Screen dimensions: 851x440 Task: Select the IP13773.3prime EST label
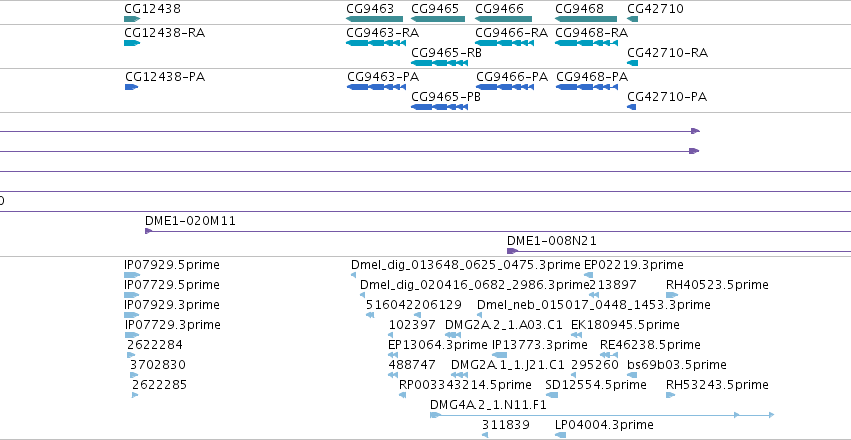click(539, 345)
